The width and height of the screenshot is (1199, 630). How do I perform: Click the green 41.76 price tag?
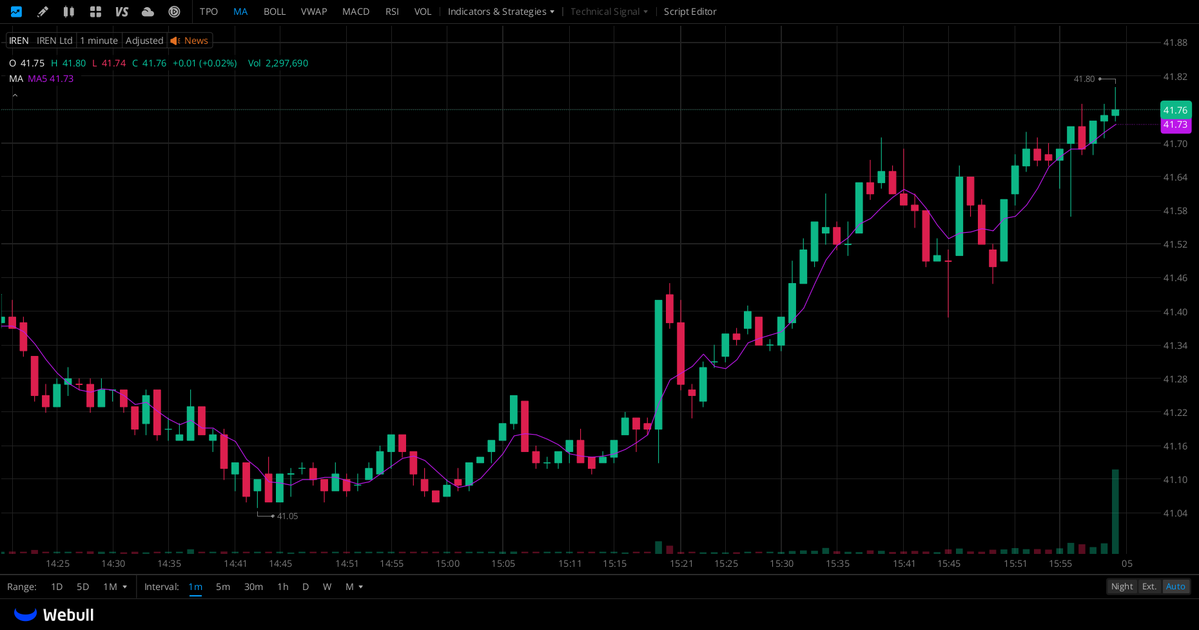click(x=1175, y=110)
